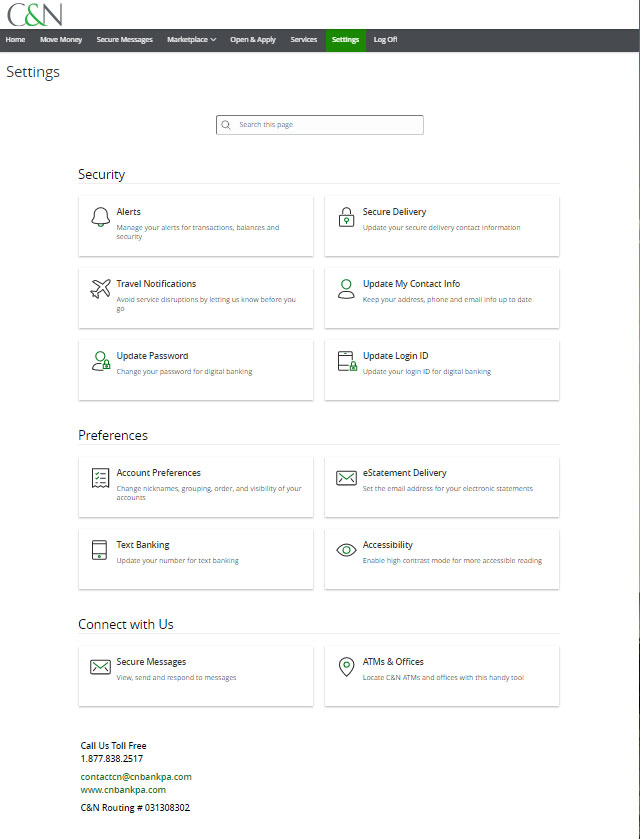This screenshot has width=640, height=839.
Task: Click 'Enable high contrast mode' description text
Action: pos(452,561)
